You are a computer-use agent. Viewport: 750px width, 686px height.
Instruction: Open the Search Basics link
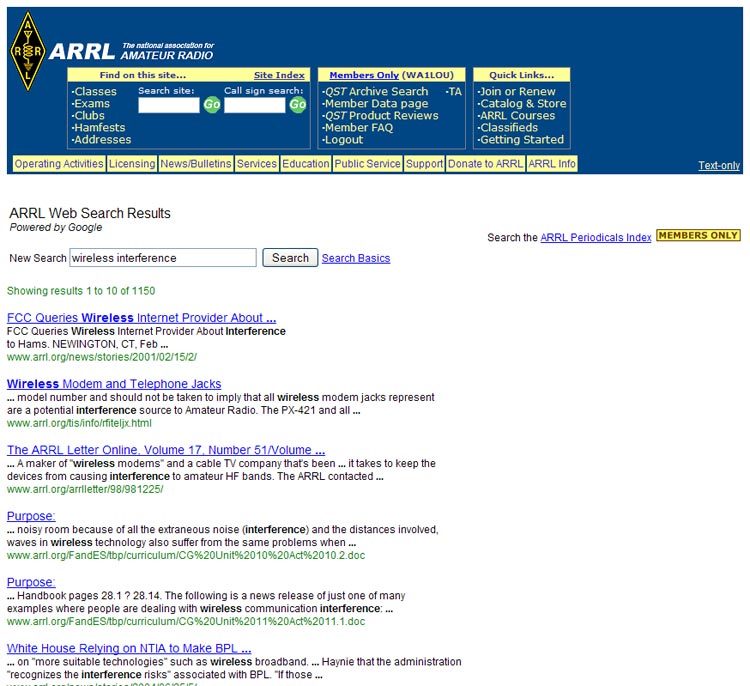pyautogui.click(x=356, y=258)
